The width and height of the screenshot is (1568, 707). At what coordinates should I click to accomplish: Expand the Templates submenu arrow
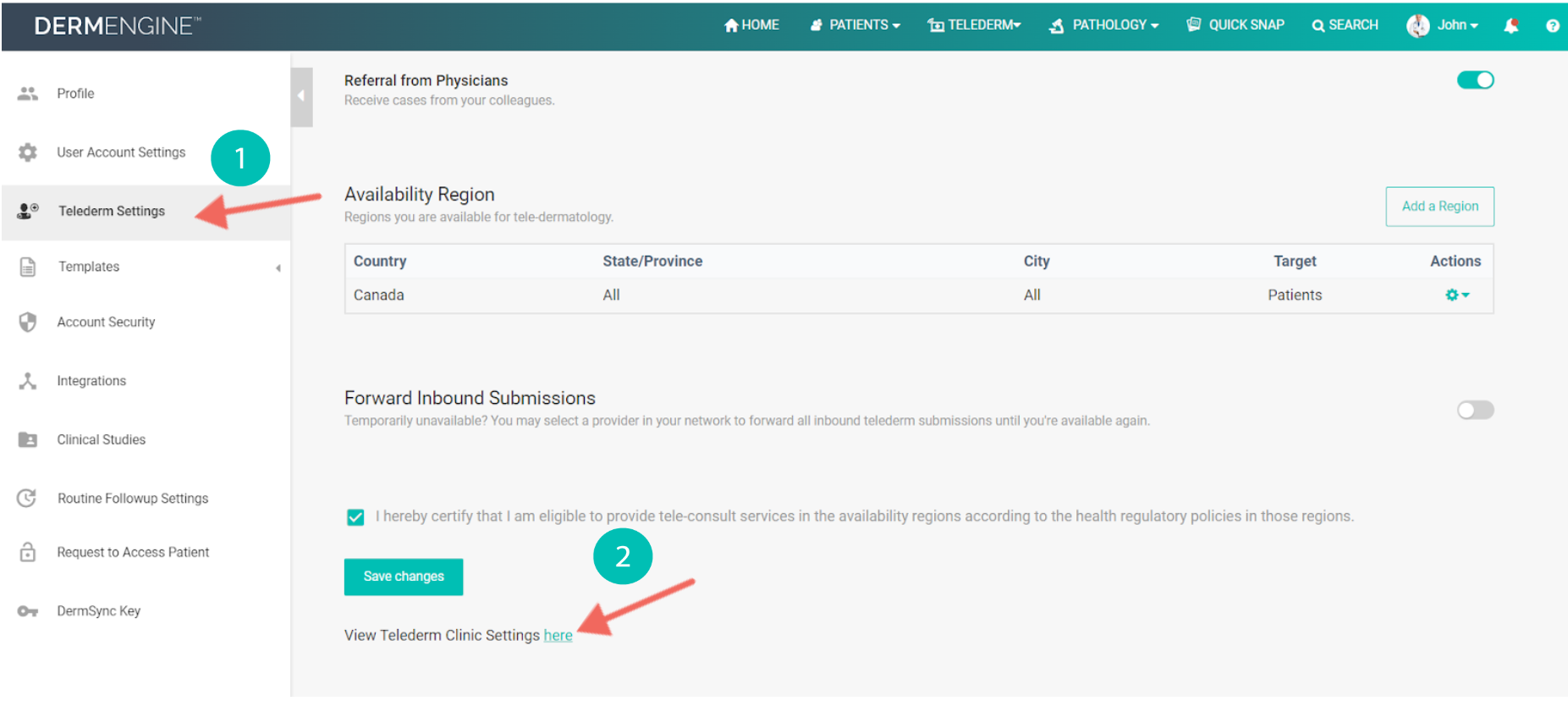(x=278, y=268)
